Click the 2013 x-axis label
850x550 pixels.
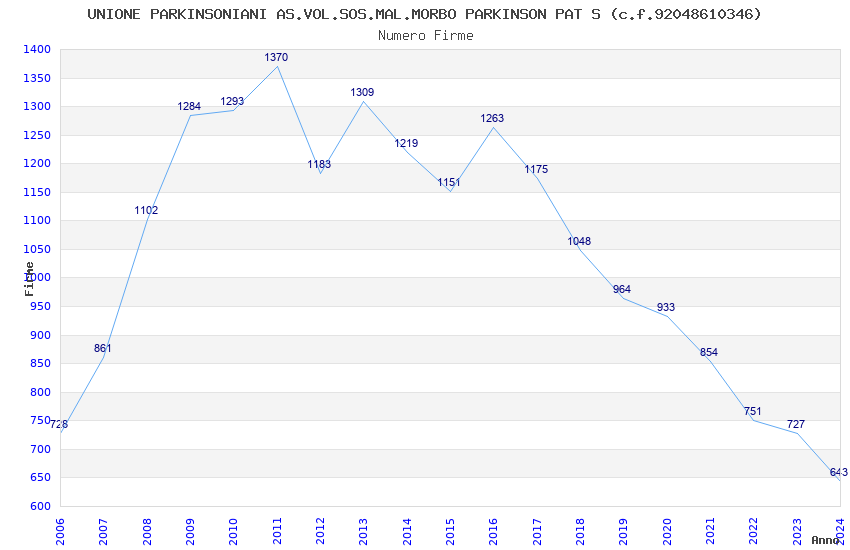click(363, 532)
